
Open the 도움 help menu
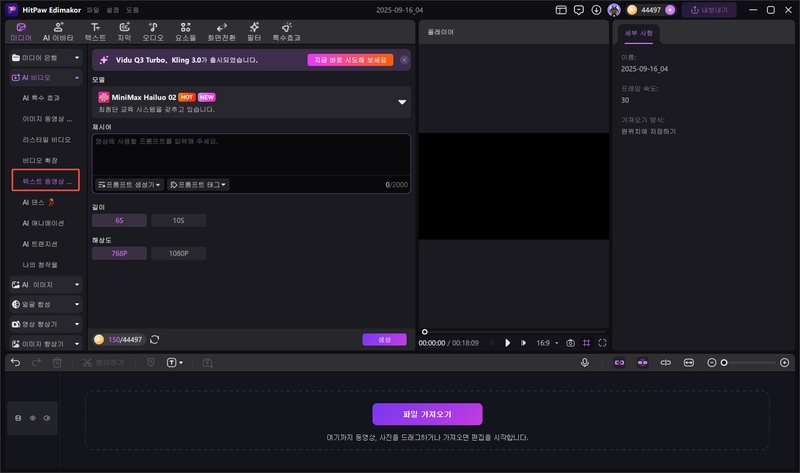point(133,10)
